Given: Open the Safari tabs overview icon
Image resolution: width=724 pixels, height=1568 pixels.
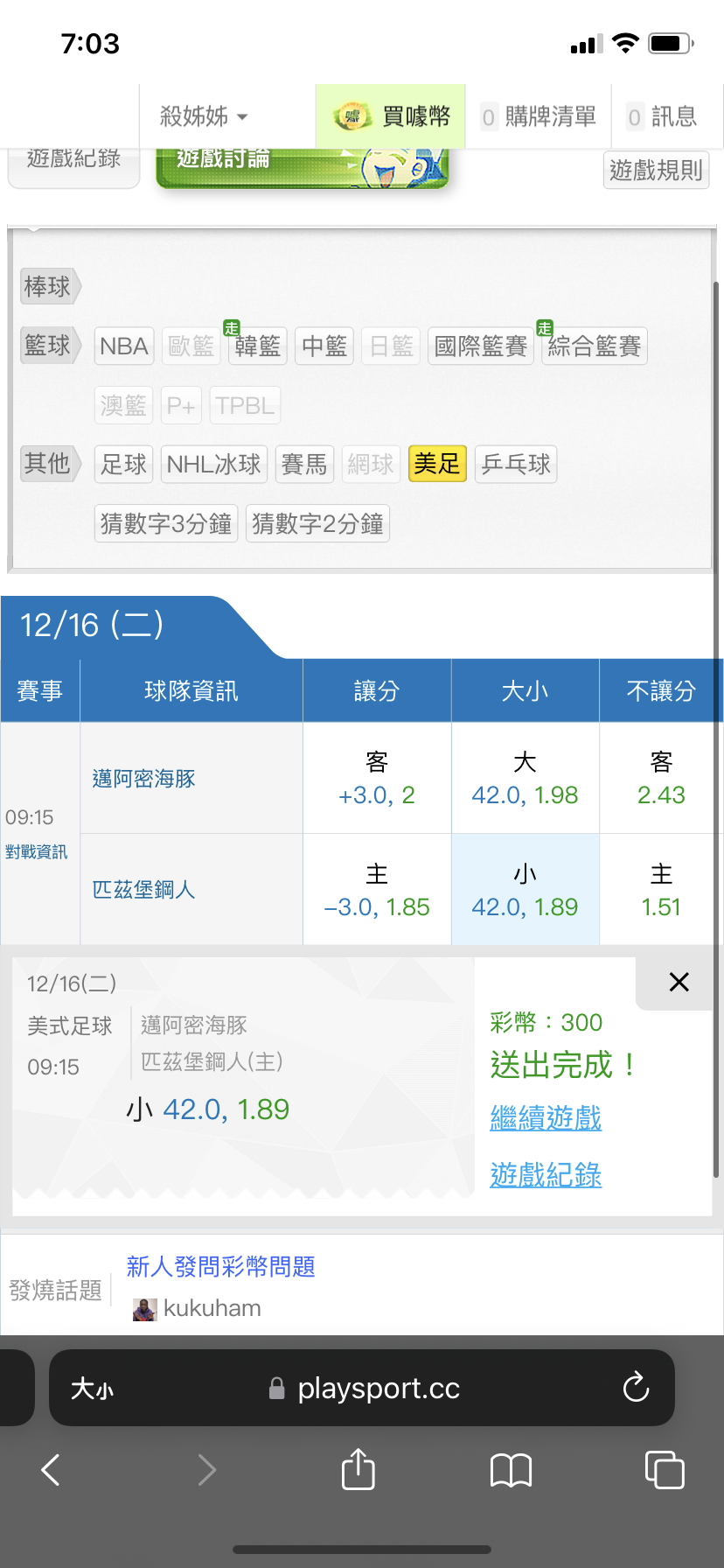Looking at the screenshot, I should tap(664, 1469).
